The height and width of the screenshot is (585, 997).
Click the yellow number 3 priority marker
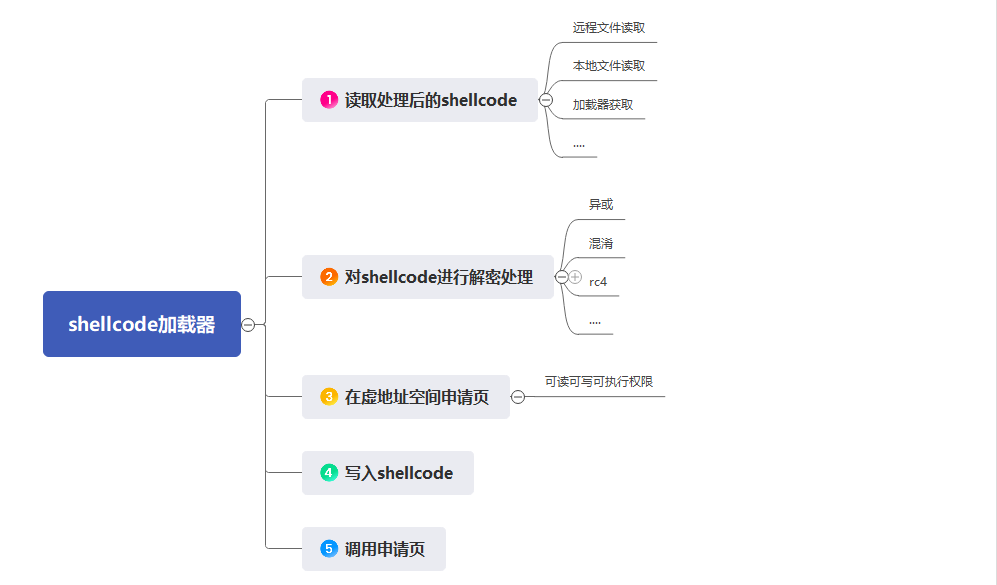click(x=329, y=397)
